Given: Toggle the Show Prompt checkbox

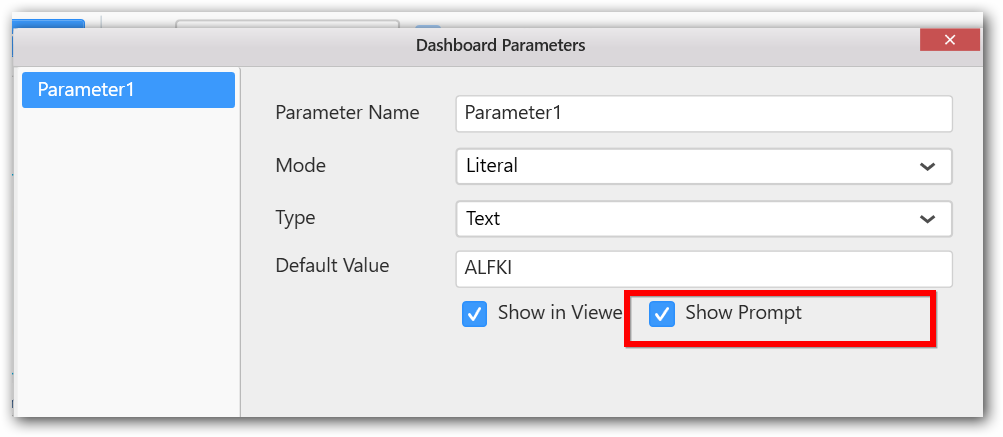Looking at the screenshot, I should [662, 314].
